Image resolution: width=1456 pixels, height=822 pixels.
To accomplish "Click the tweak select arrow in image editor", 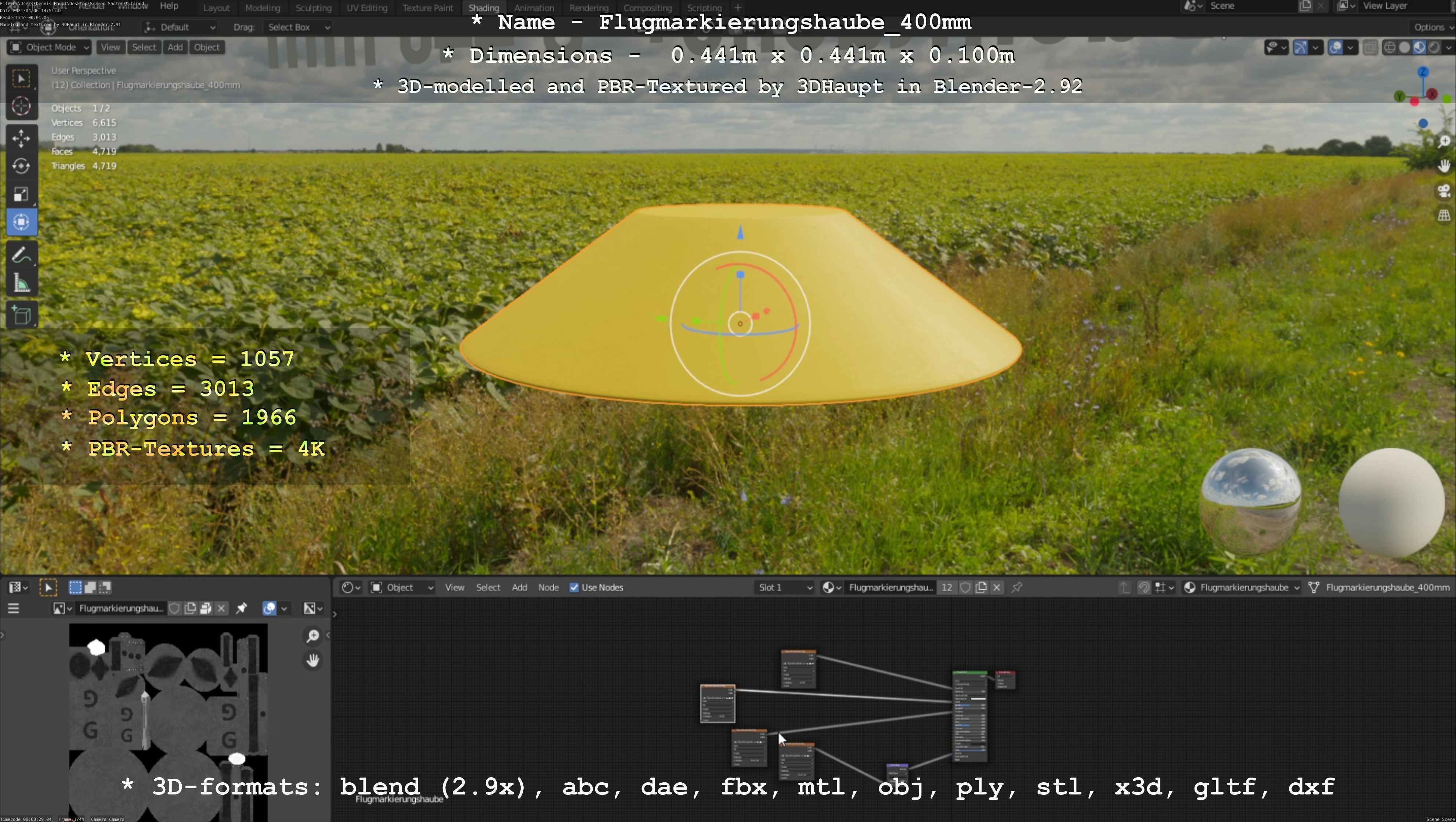I will coord(48,588).
